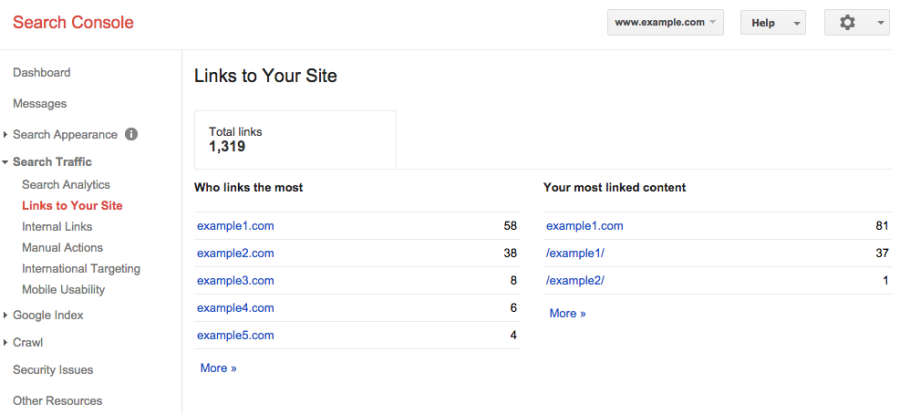Collapse the Search Traffic section

click(x=52, y=162)
